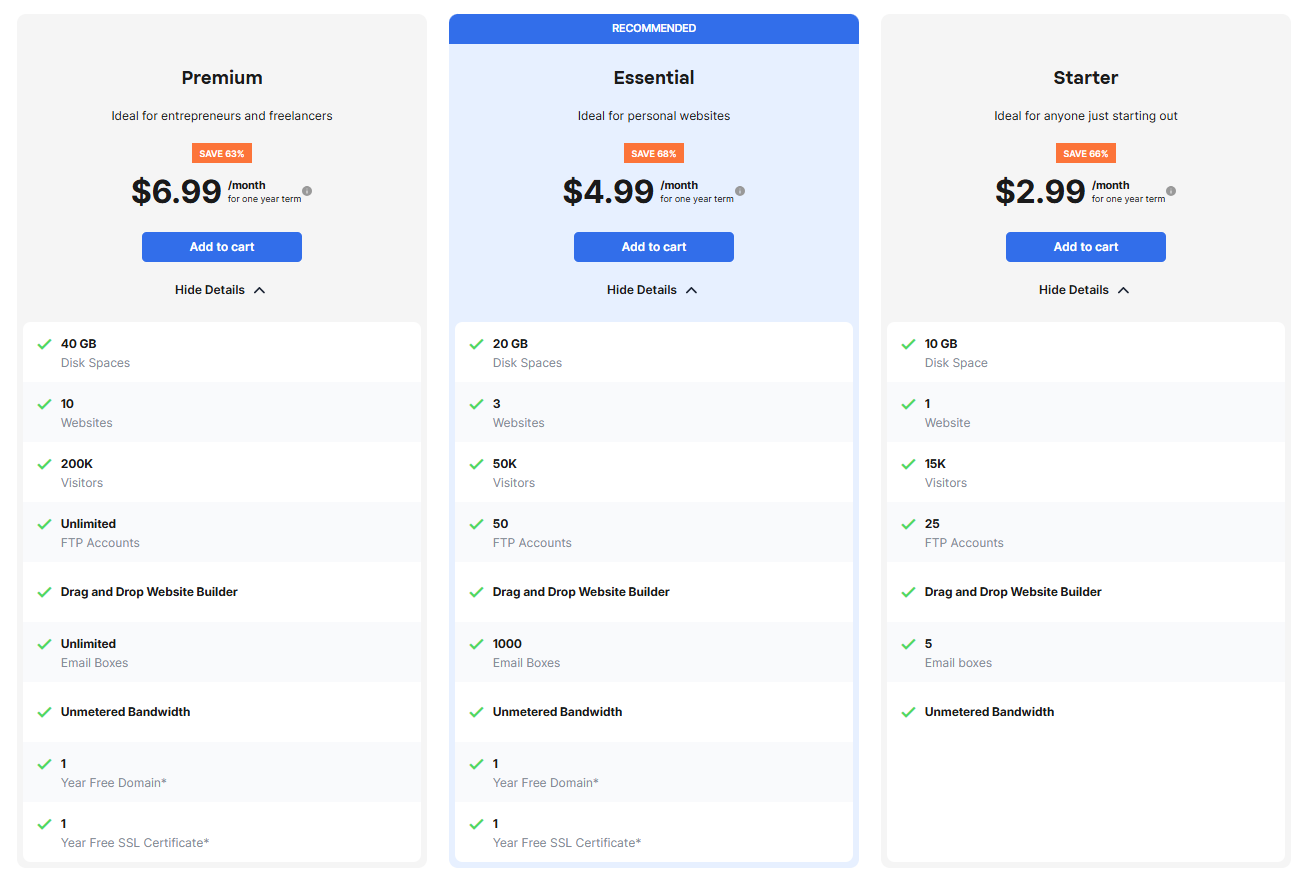Collapse Starter plan with Hide Details

tap(1085, 290)
